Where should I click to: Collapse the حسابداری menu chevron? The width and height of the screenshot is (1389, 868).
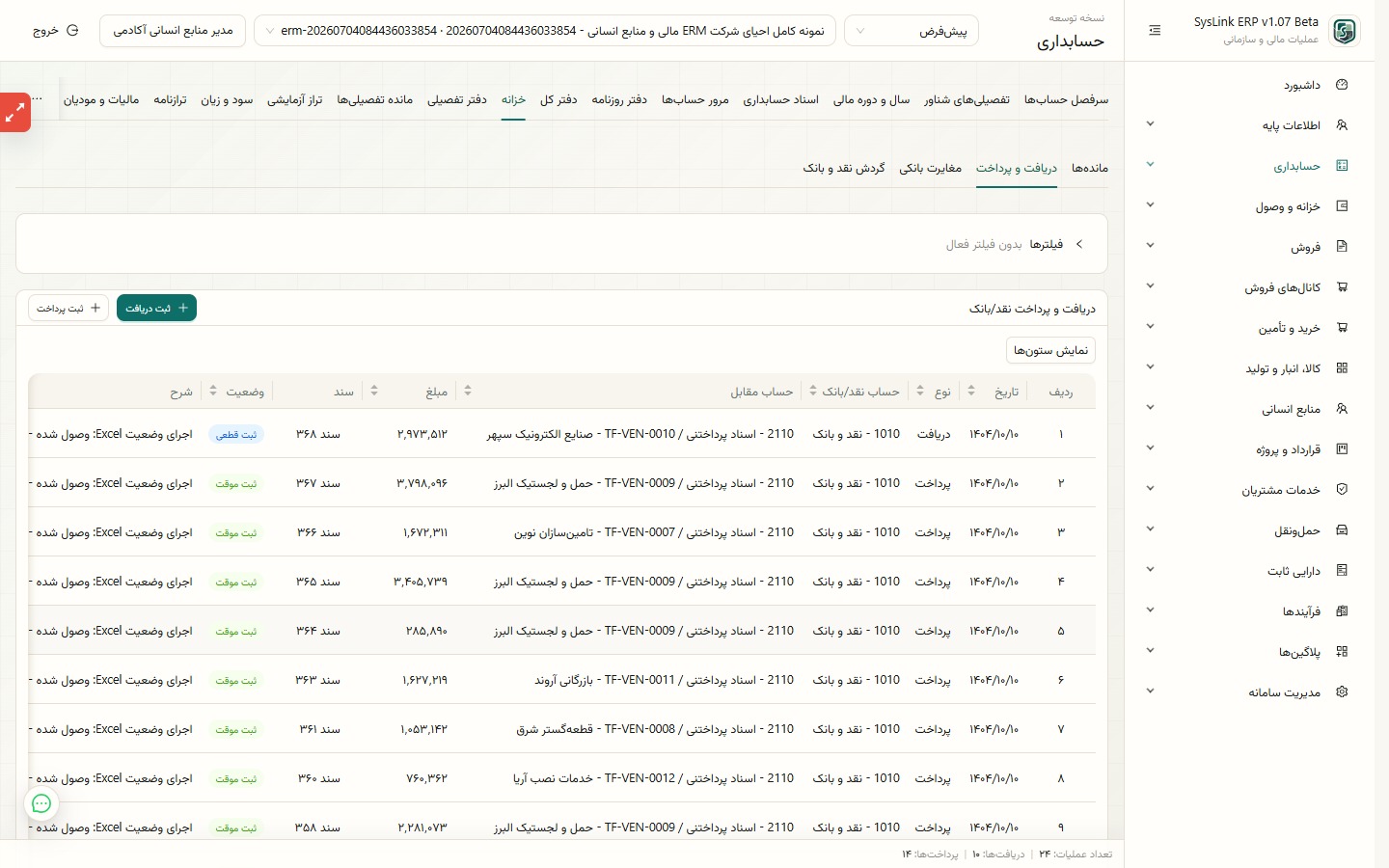(x=1150, y=165)
